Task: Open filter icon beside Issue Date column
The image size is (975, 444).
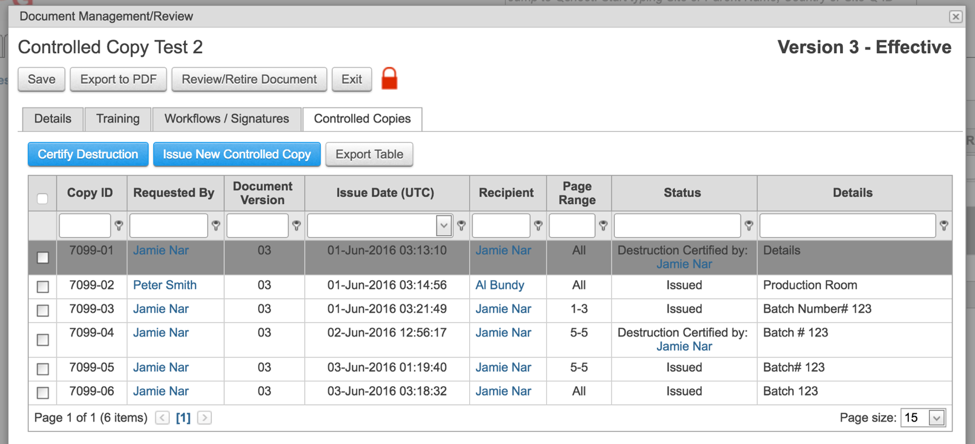Action: pyautogui.click(x=461, y=226)
